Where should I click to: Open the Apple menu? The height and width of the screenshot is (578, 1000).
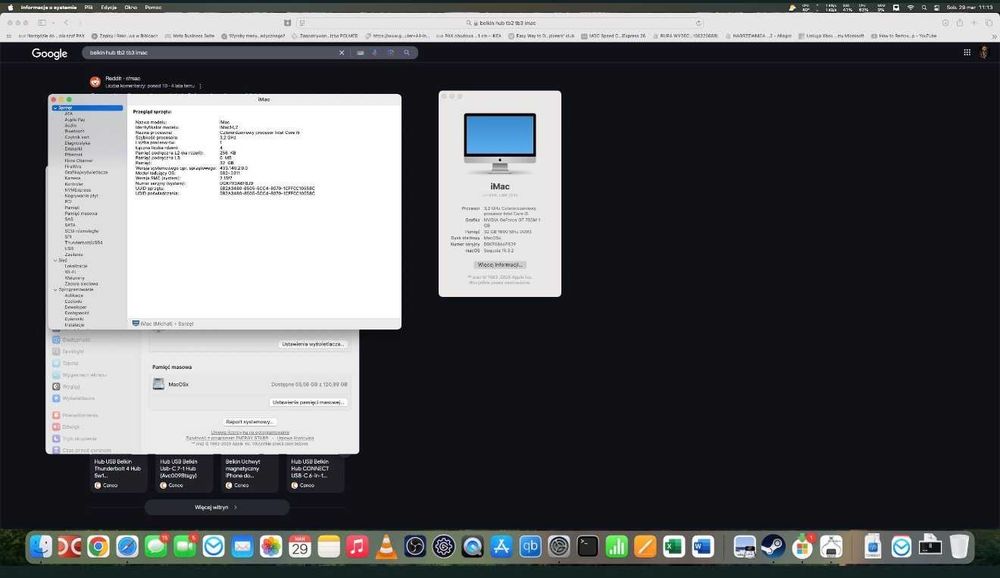pyautogui.click(x=10, y=7)
